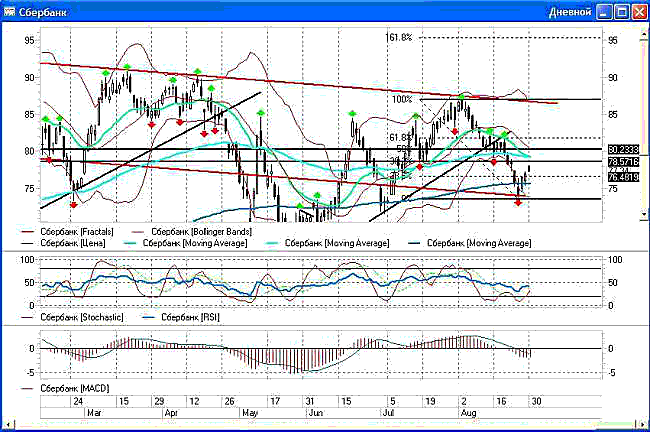
Task: Click the date label 26 on the timeline
Action: click(229, 401)
